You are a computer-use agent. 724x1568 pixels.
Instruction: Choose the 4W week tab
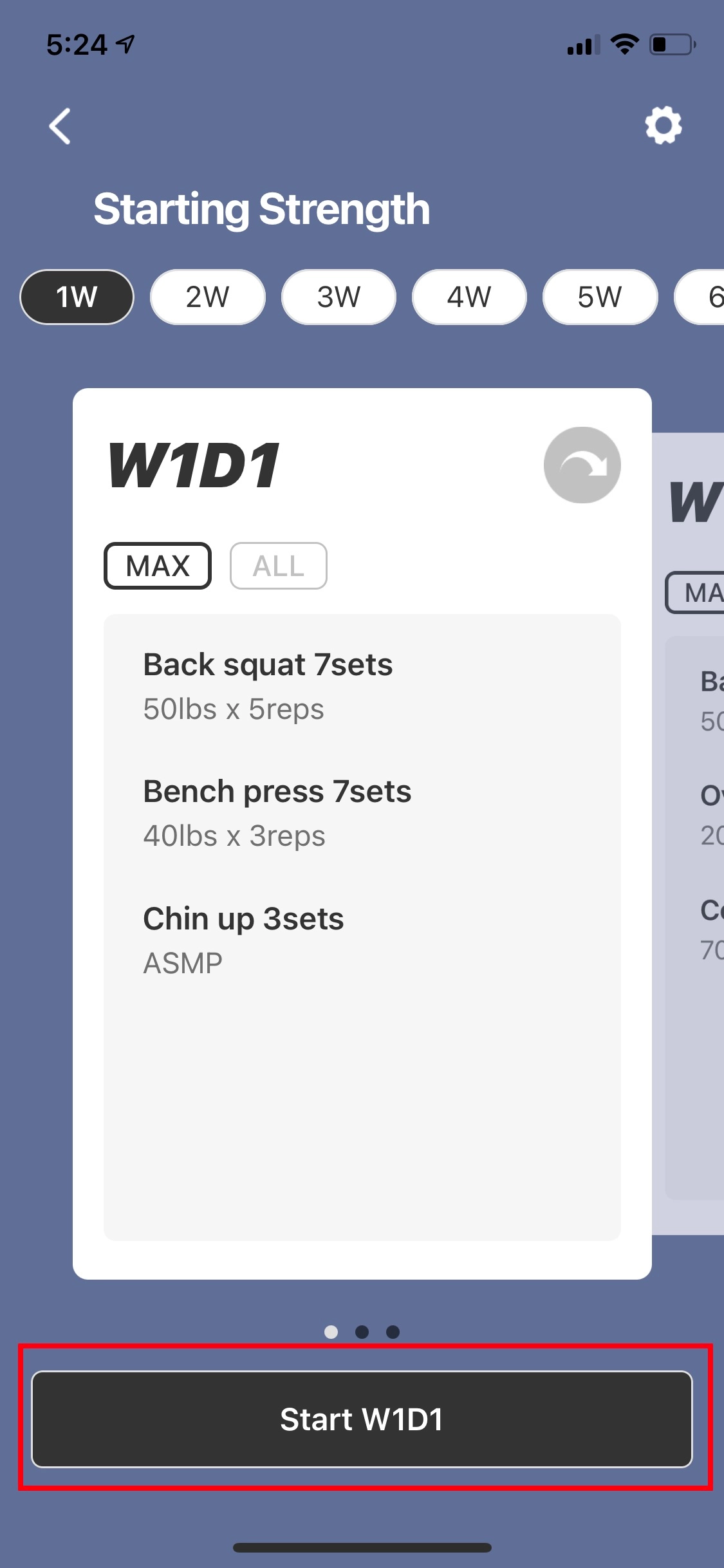[469, 297]
